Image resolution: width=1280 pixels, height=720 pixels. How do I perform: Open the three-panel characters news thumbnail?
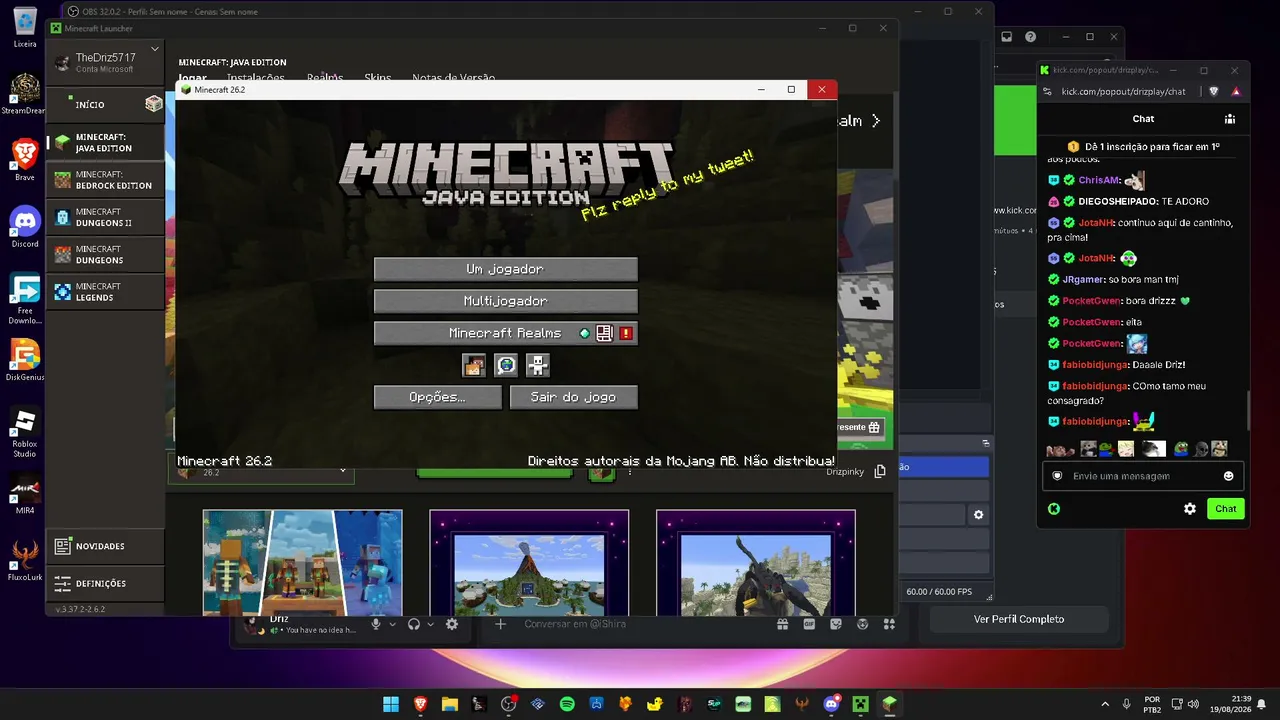[303, 563]
